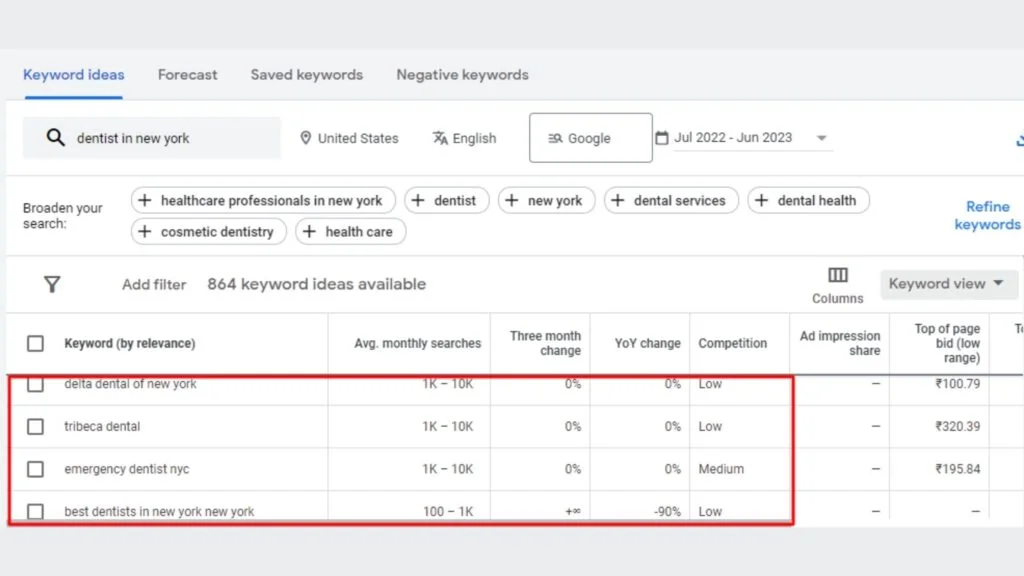Check the emergency dentist nyc row
This screenshot has height=576, width=1024.
[x=35, y=469]
